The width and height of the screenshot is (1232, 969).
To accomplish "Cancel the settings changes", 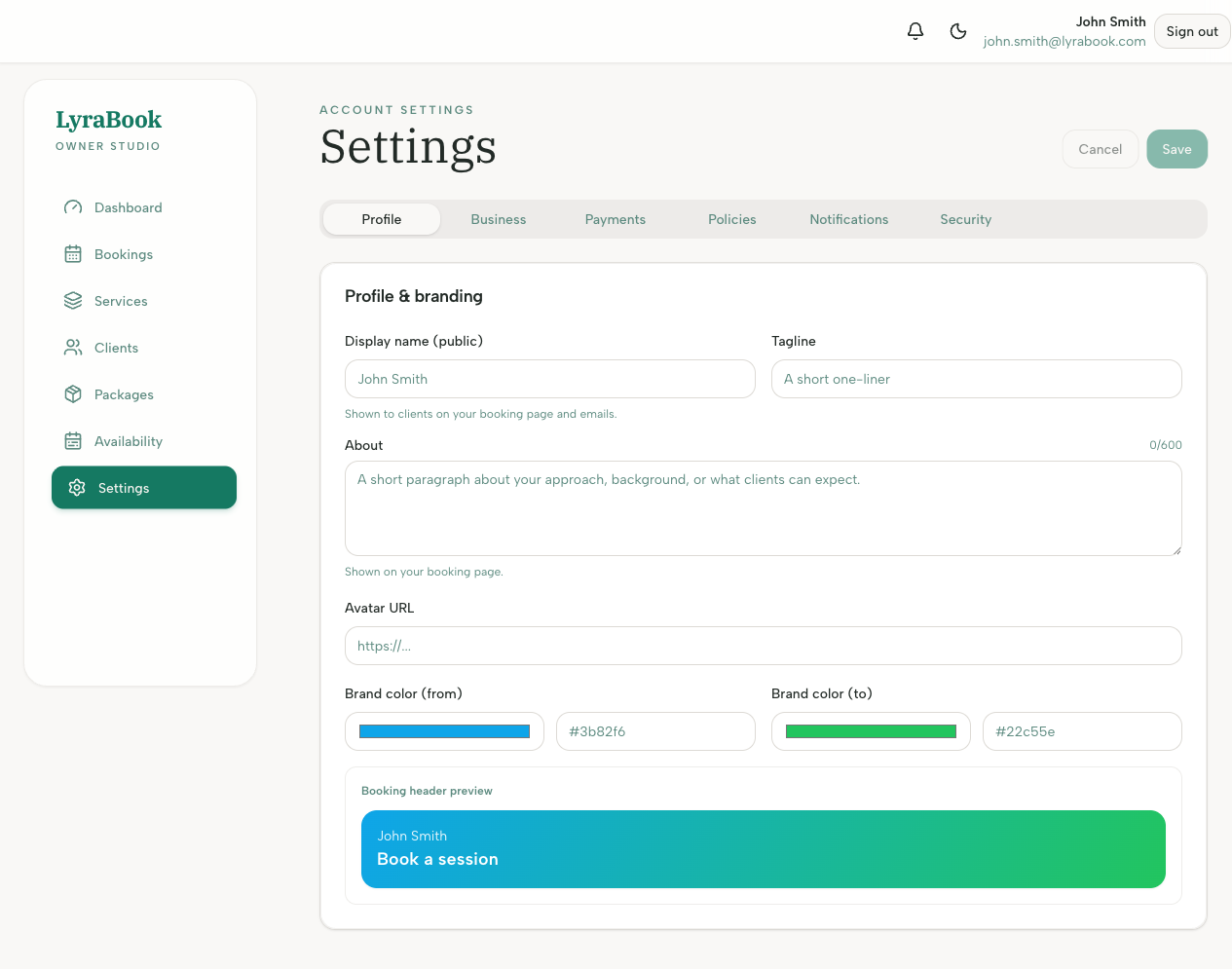I will [x=1100, y=149].
